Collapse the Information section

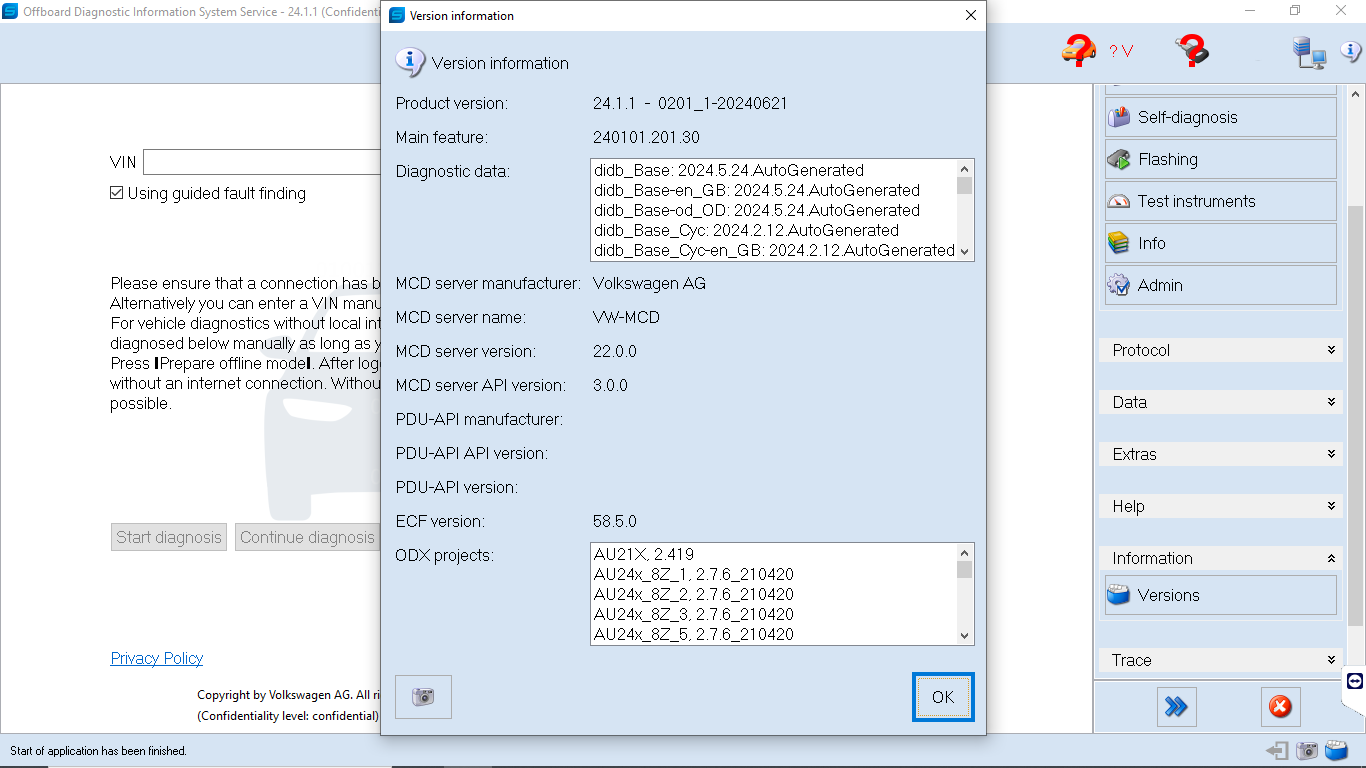click(1220, 558)
